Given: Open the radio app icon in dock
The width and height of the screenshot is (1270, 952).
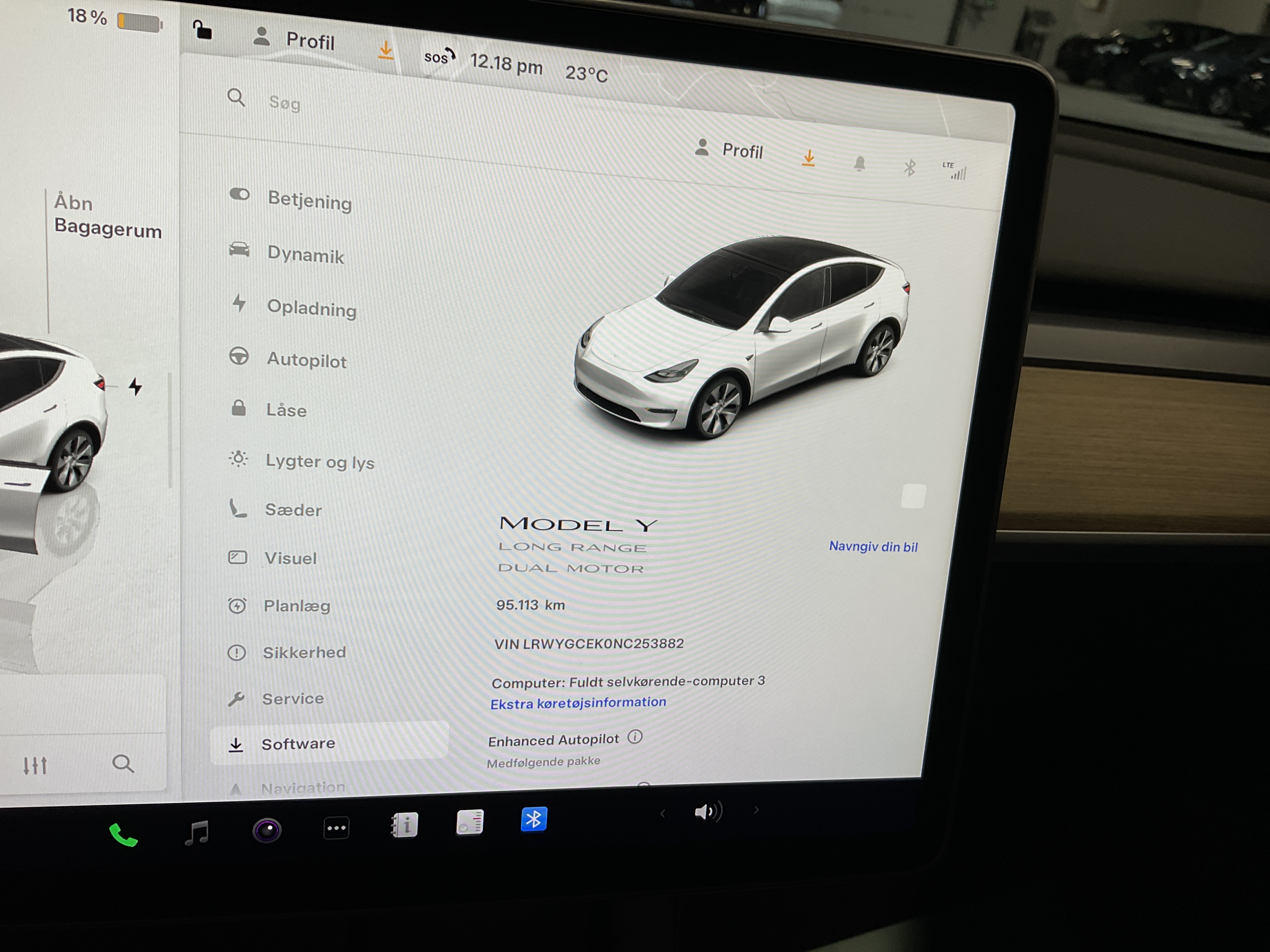Looking at the screenshot, I should click(x=470, y=822).
